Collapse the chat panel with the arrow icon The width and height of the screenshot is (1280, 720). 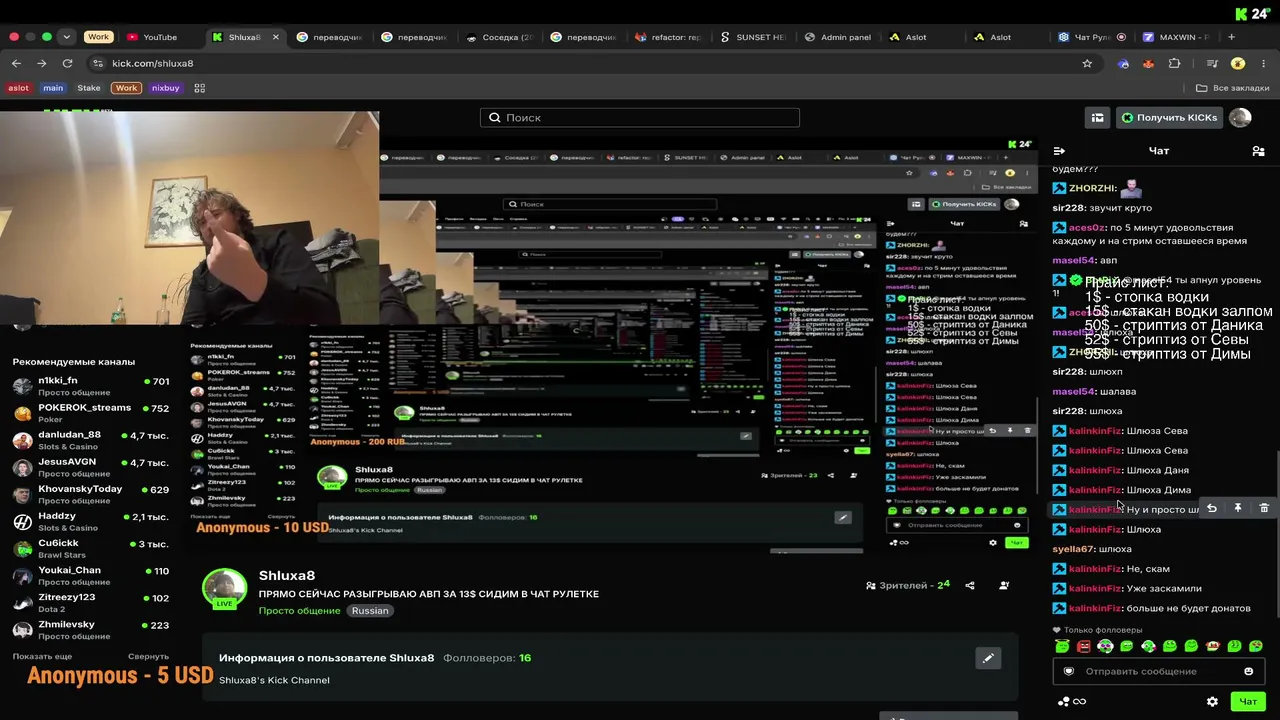[x=1059, y=151]
